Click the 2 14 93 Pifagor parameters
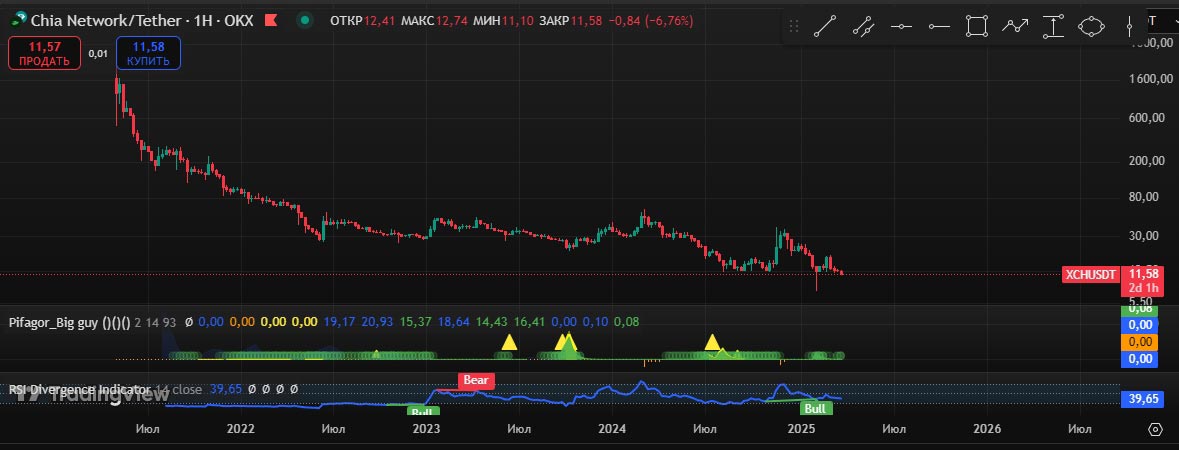Viewport: 1179px width, 450px height. [158, 322]
